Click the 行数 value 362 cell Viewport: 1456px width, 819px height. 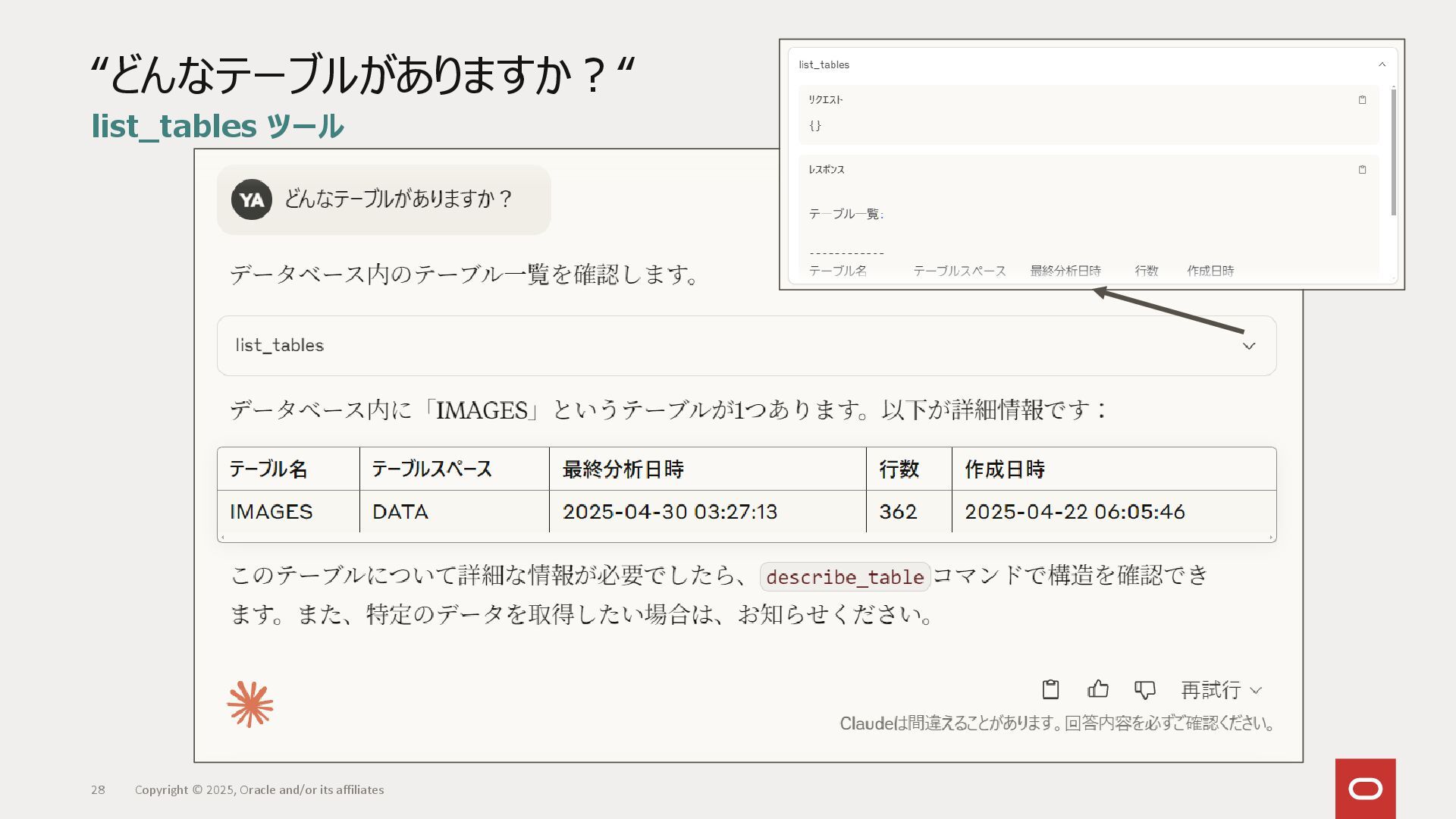[x=899, y=512]
